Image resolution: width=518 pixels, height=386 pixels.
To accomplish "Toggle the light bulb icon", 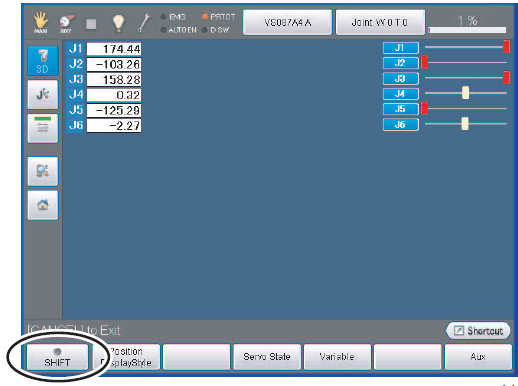I will point(118,23).
